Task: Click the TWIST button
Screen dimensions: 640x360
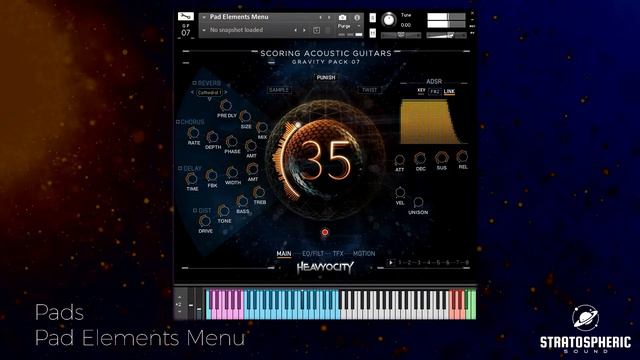Action: pyautogui.click(x=370, y=90)
